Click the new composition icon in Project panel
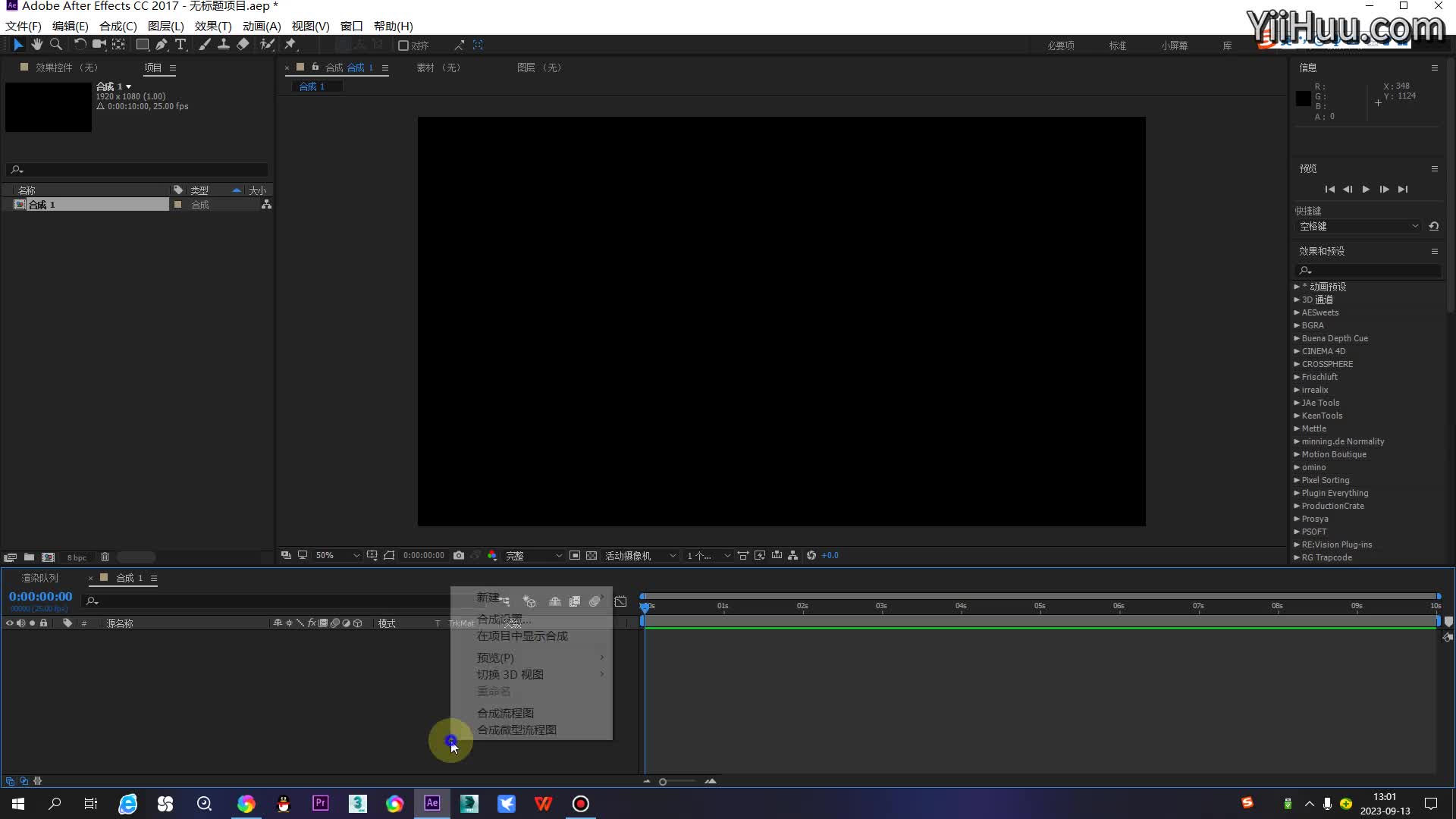The width and height of the screenshot is (1456, 819). click(x=49, y=557)
